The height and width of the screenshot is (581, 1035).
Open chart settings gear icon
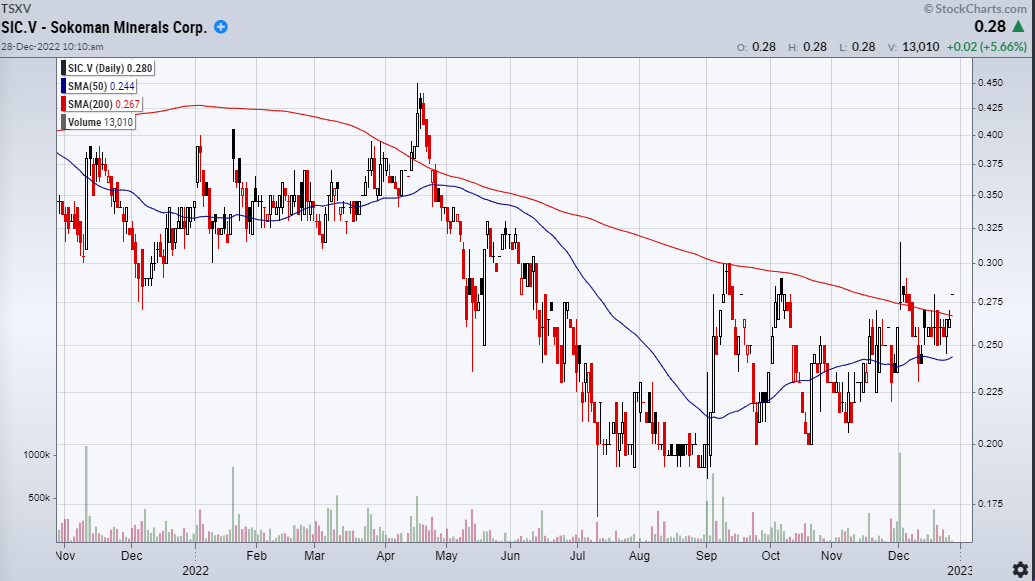1020,569
